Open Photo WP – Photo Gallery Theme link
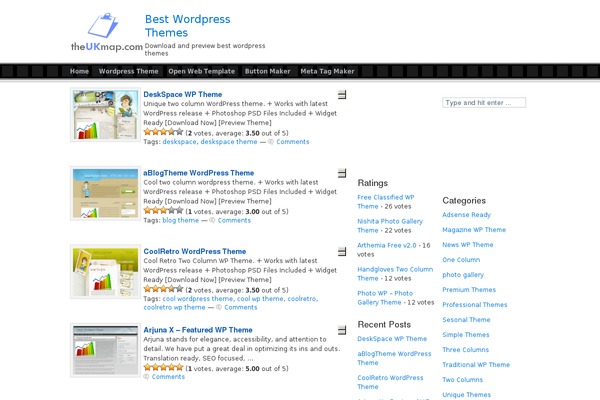 point(385,298)
